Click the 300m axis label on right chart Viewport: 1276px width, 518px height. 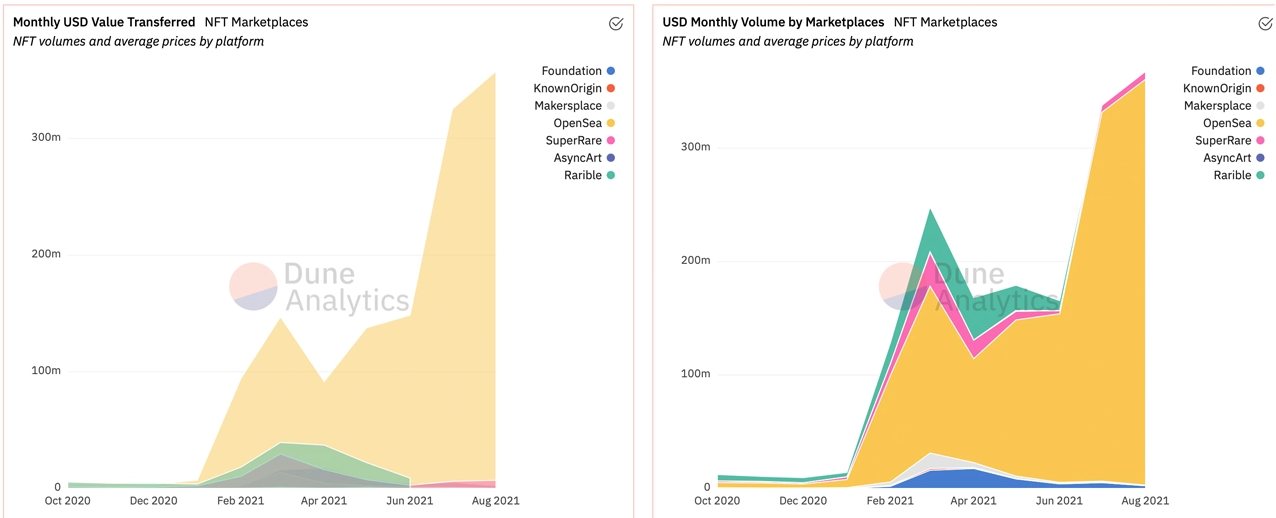pyautogui.click(x=696, y=147)
